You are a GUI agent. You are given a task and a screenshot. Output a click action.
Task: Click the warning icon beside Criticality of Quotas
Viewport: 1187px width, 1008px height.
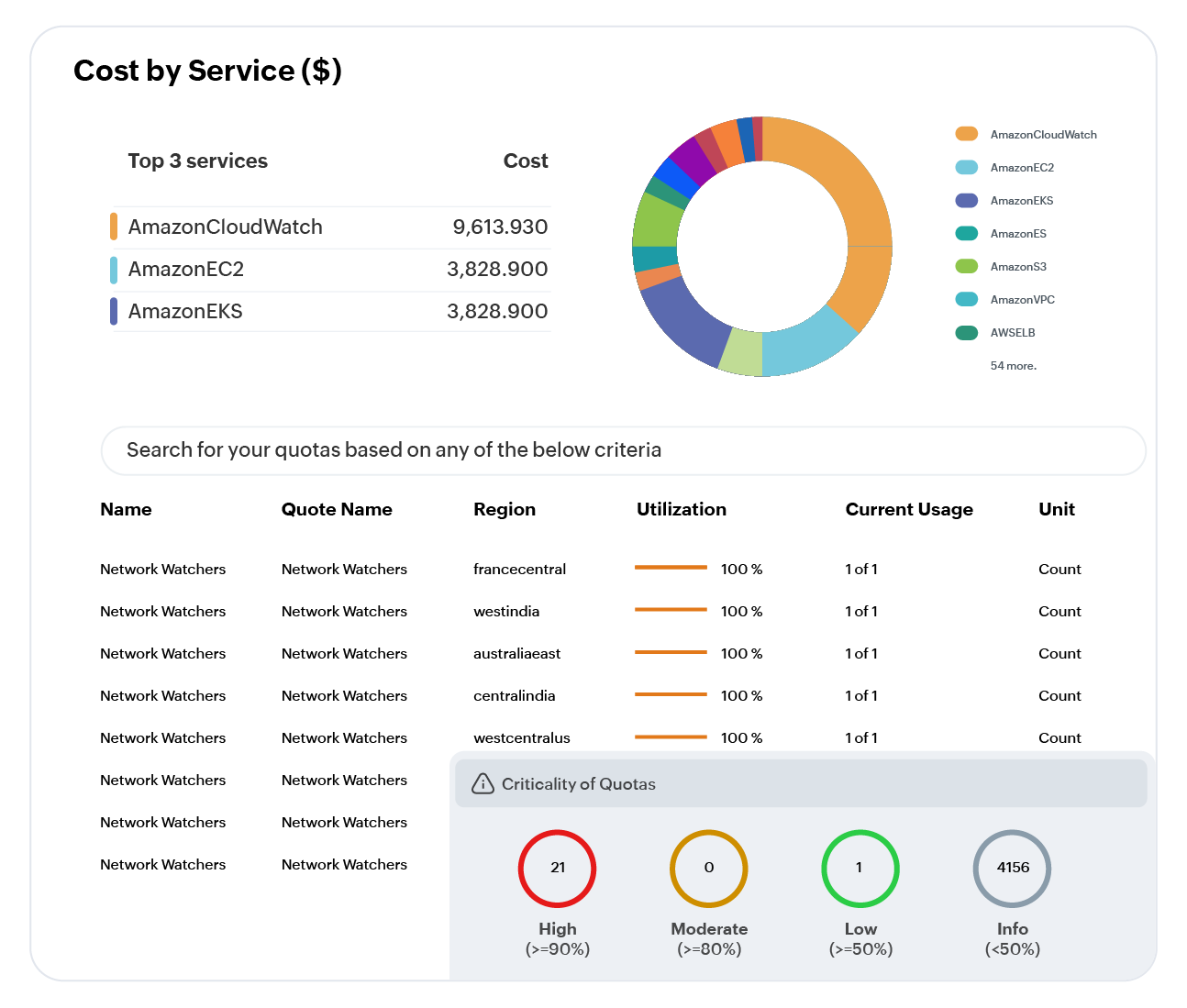[x=483, y=783]
